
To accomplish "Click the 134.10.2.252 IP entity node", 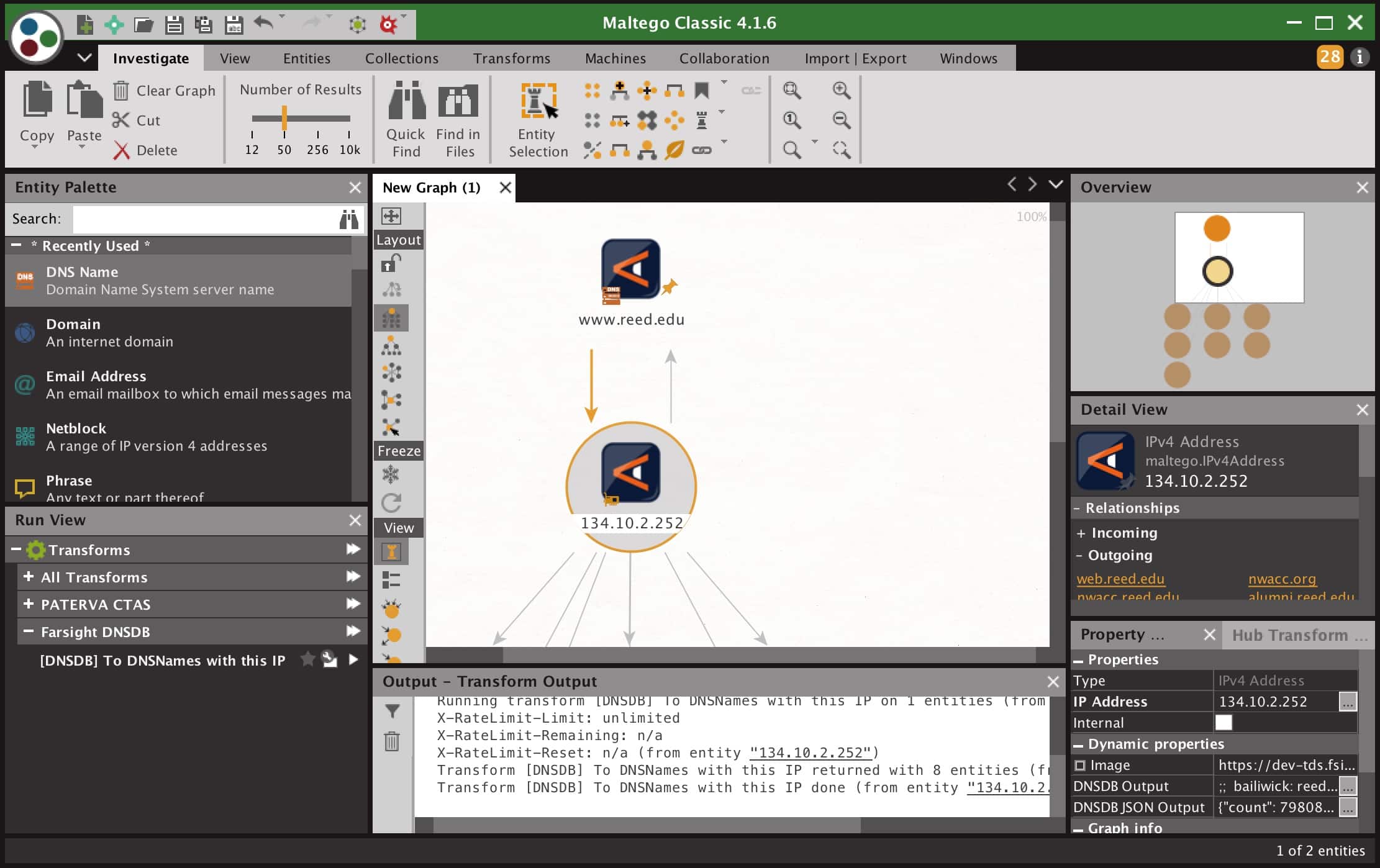I will pyautogui.click(x=631, y=487).
